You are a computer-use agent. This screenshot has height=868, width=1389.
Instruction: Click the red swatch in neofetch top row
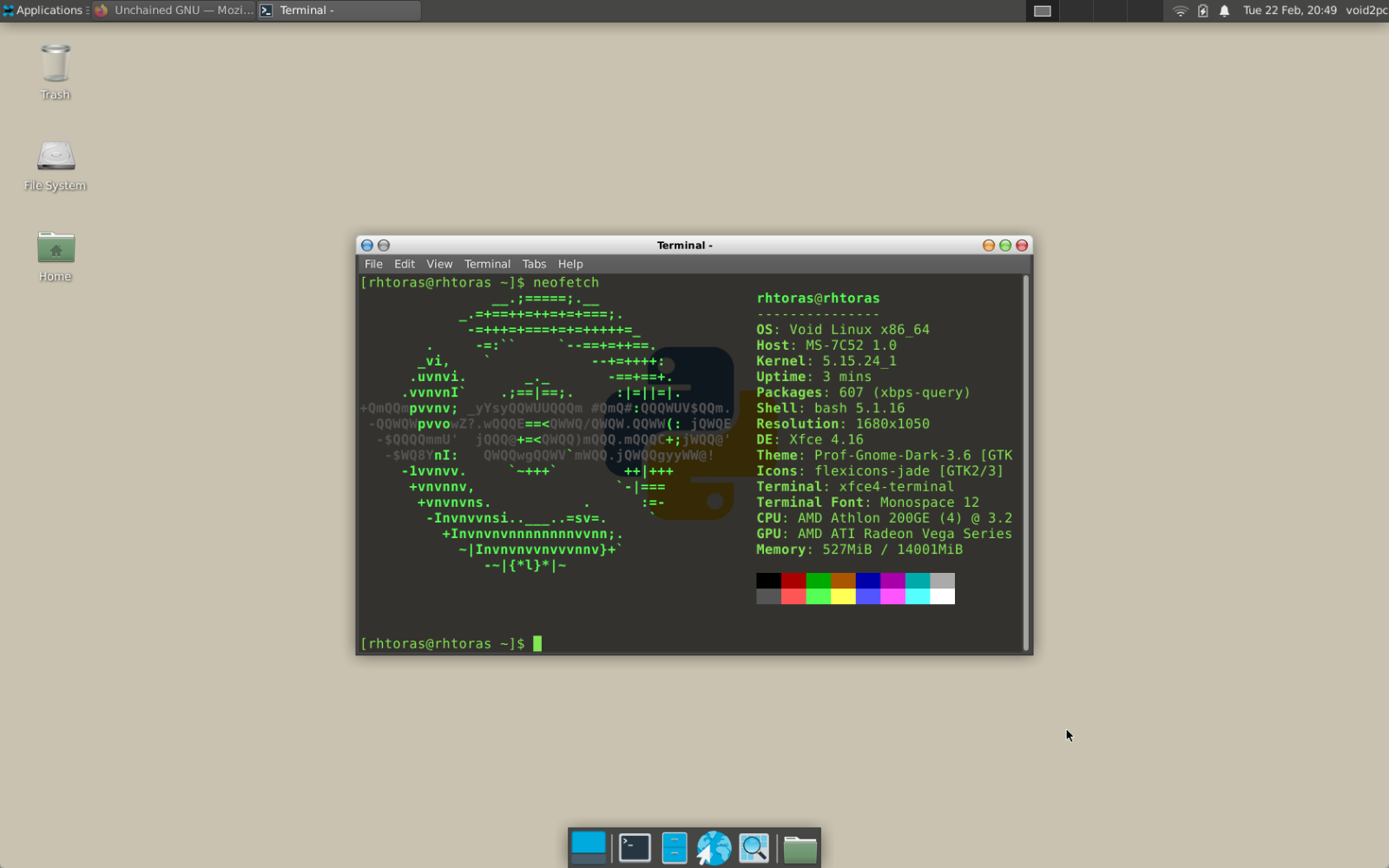point(793,581)
